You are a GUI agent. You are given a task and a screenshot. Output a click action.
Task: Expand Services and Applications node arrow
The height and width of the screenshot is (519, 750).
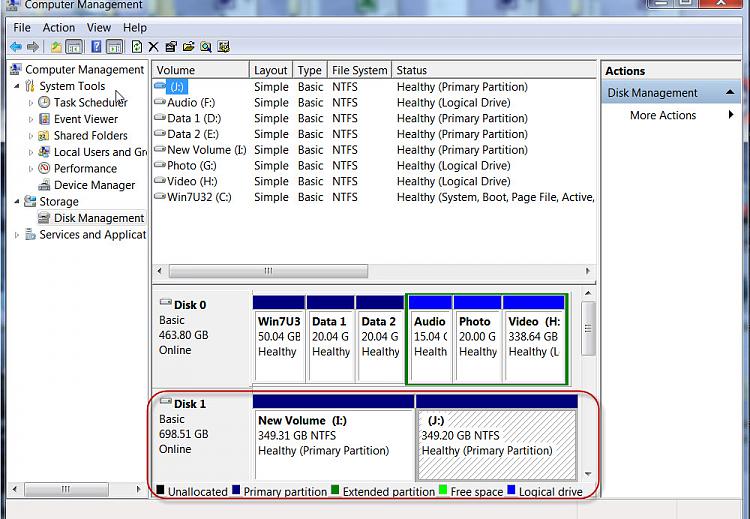pos(17,235)
